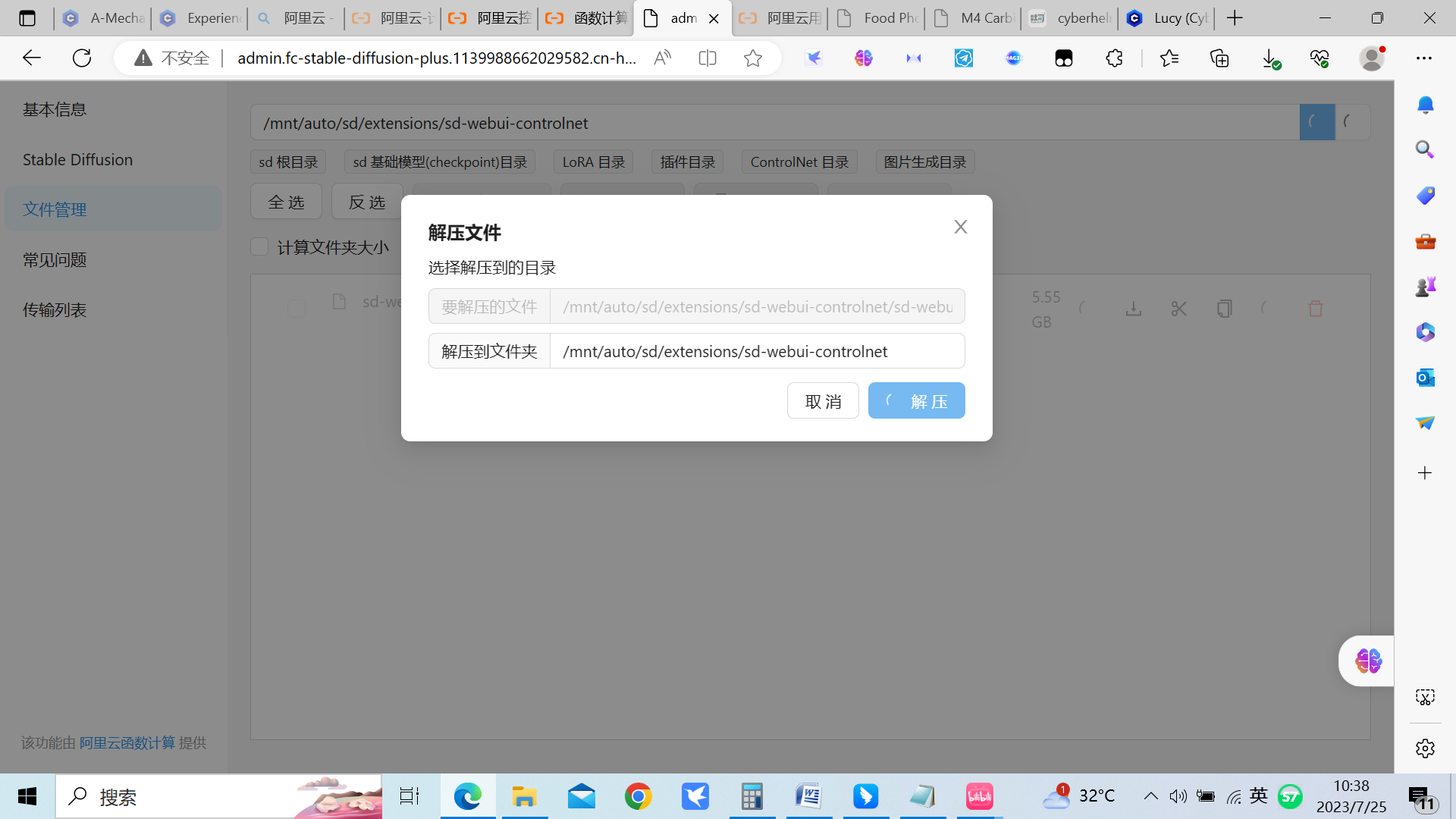This screenshot has width=1456, height=819.
Task: Open the bilibili app in taskbar
Action: [979, 796]
